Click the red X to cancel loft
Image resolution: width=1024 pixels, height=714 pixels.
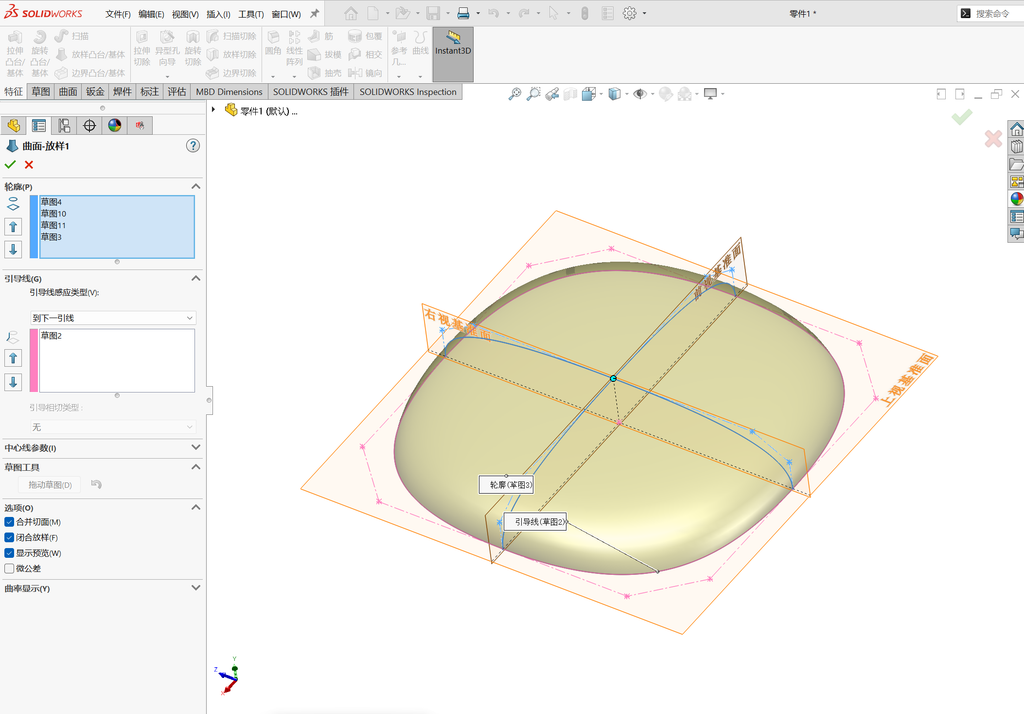click(x=29, y=165)
